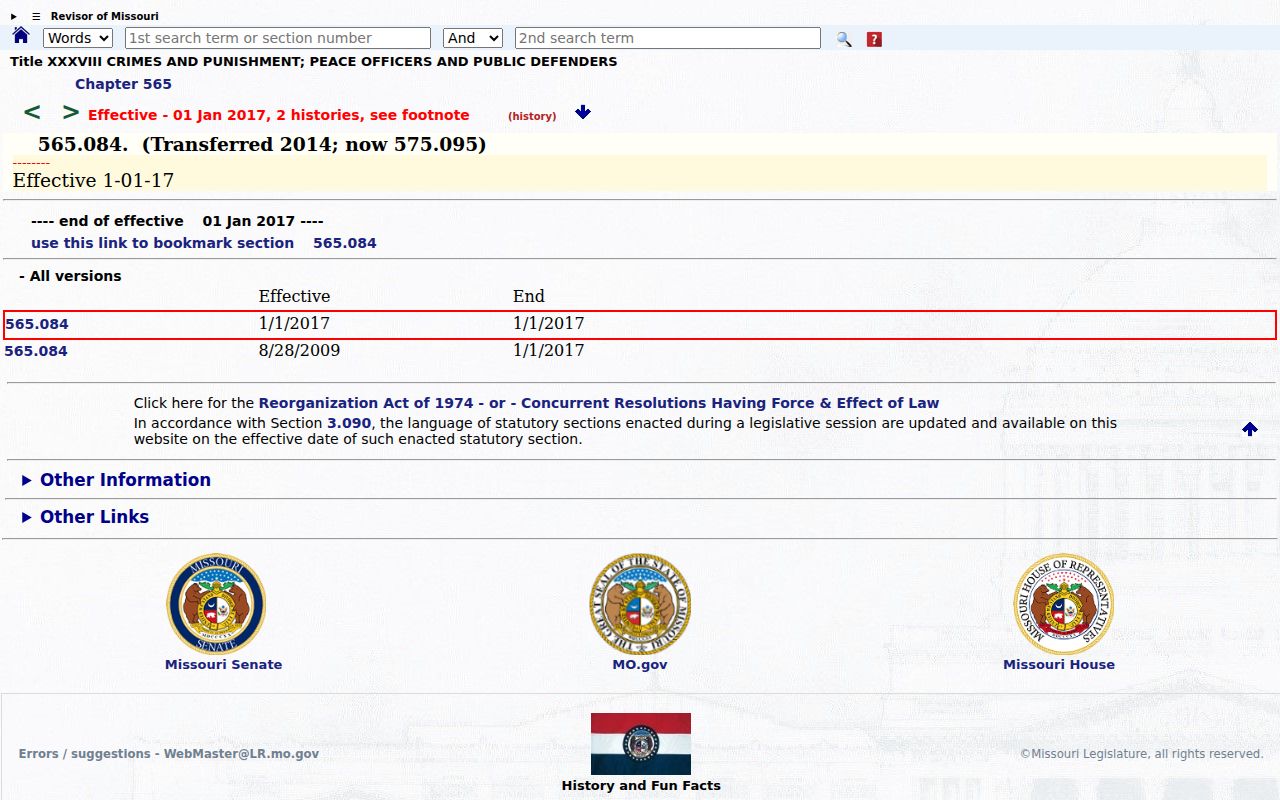Click the magnifier search icon
Image resolution: width=1280 pixels, height=800 pixels.
844,39
